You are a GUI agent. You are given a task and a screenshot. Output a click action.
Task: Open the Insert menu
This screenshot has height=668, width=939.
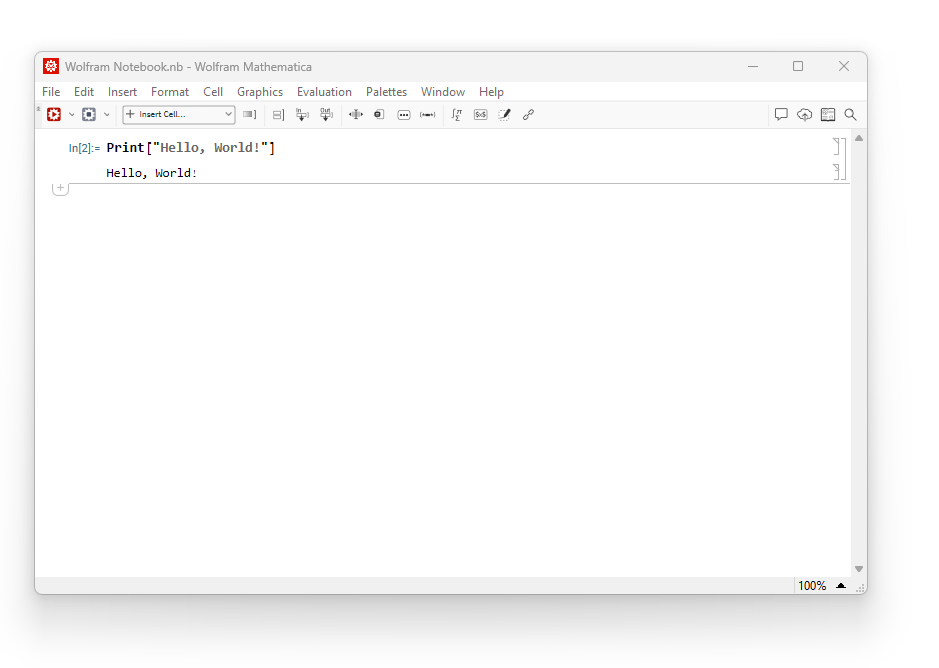coord(122,92)
